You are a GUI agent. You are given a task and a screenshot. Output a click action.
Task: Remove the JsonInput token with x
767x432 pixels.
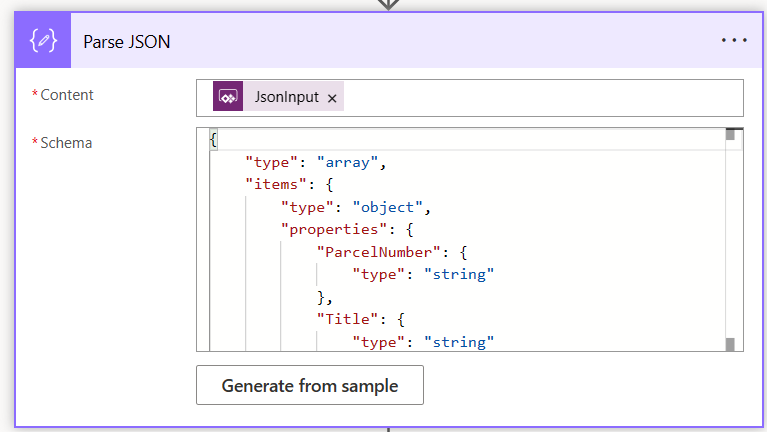coord(332,98)
